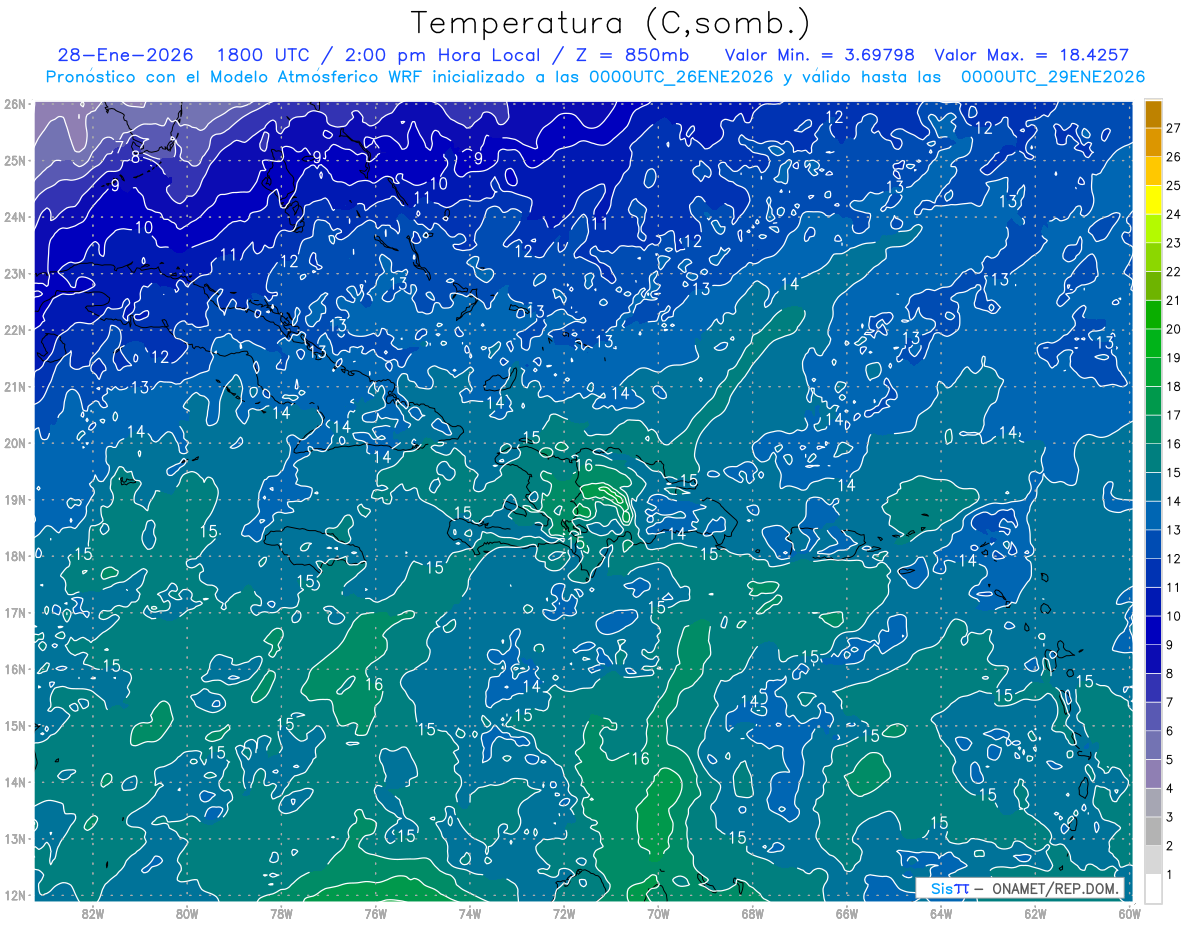Click the '70W' longitude axis label
The image size is (1200, 927).
(658, 913)
